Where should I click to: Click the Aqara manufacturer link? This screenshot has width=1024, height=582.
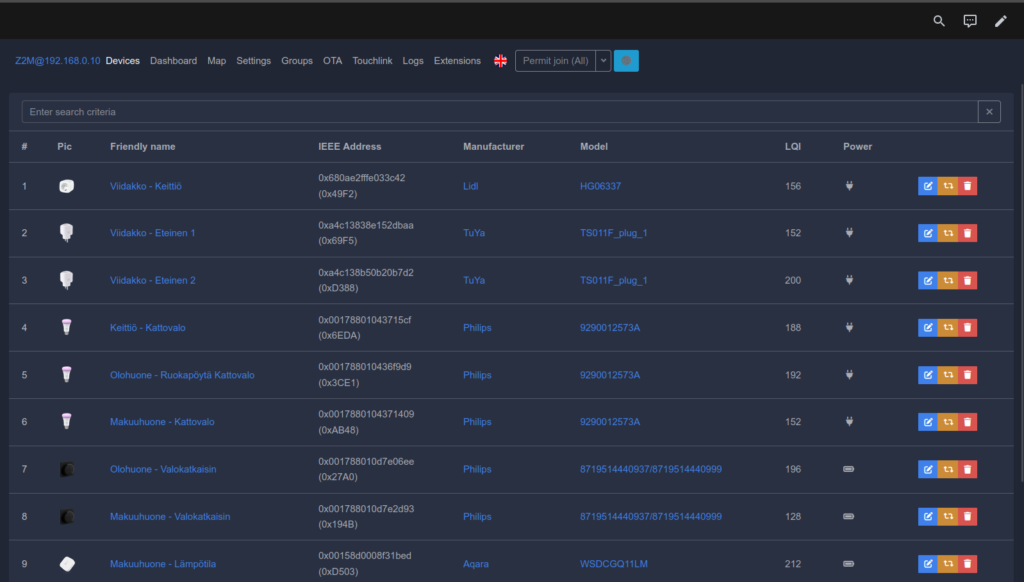475,564
